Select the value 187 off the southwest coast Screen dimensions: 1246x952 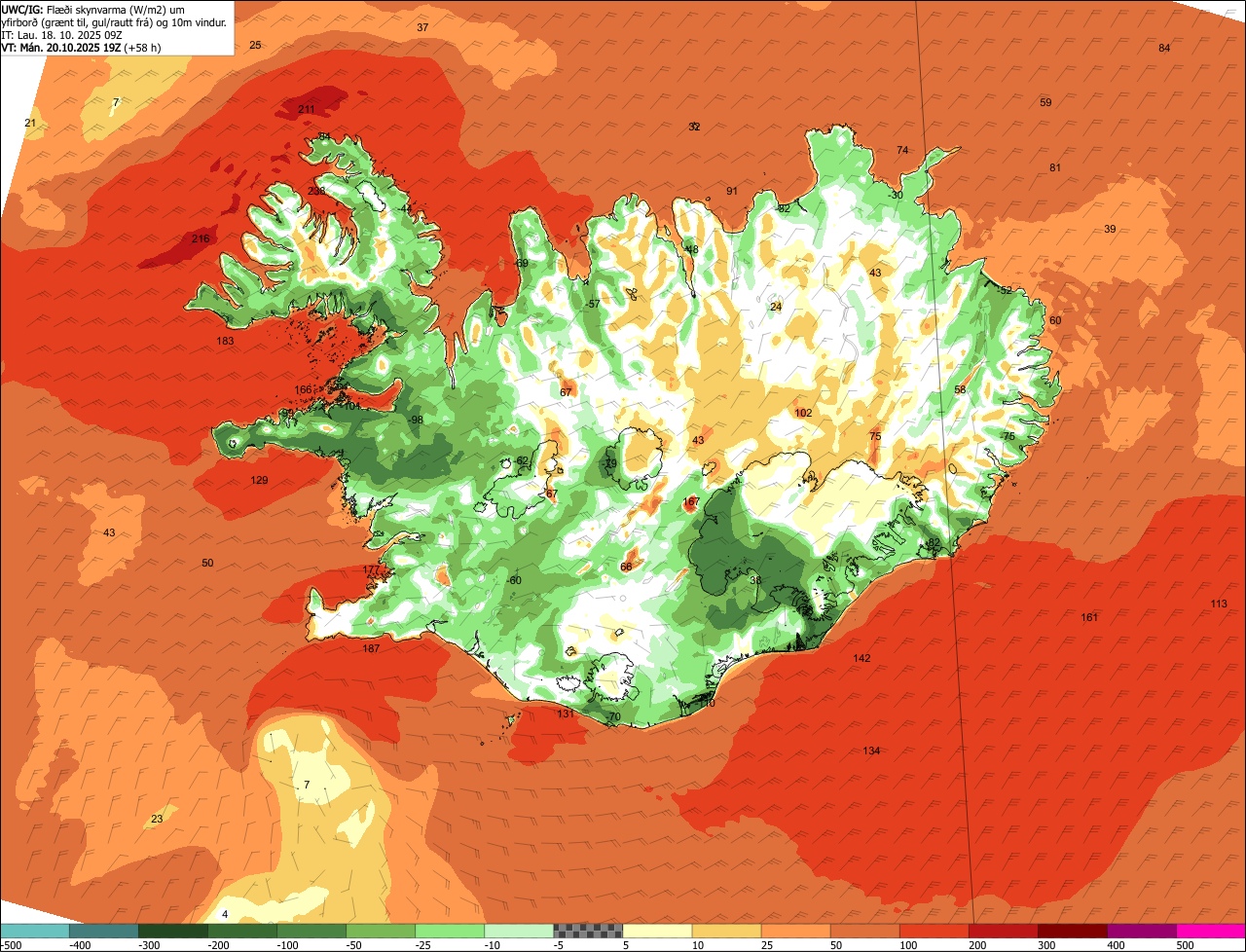(x=371, y=648)
